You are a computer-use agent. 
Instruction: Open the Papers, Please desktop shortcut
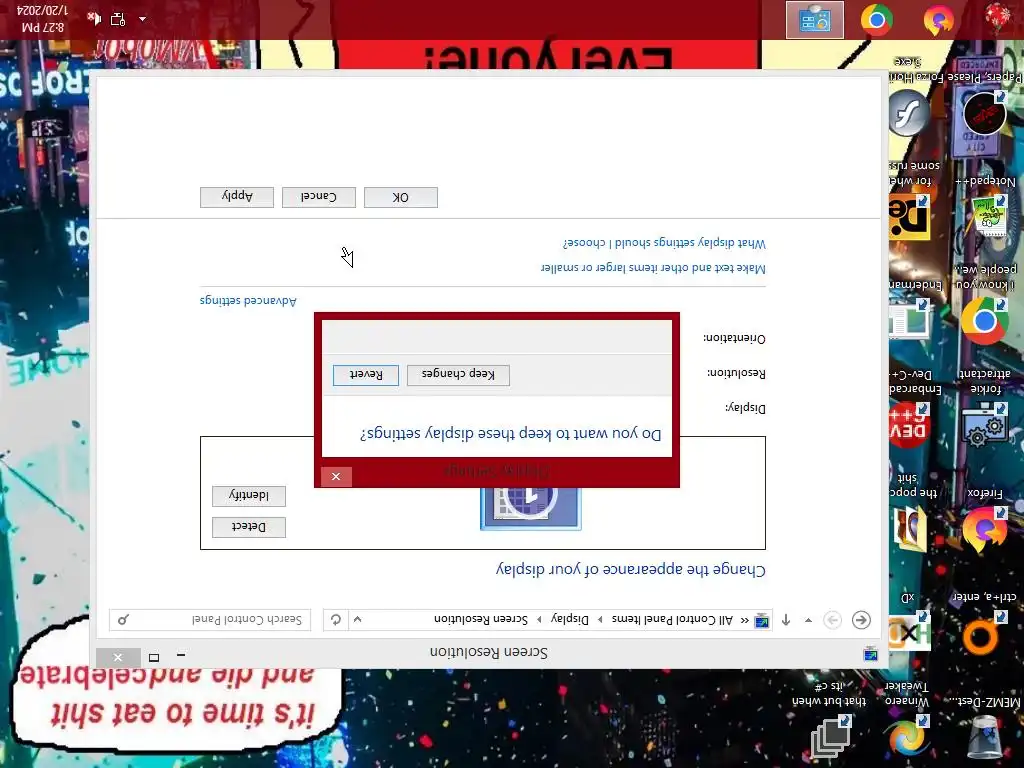983,114
